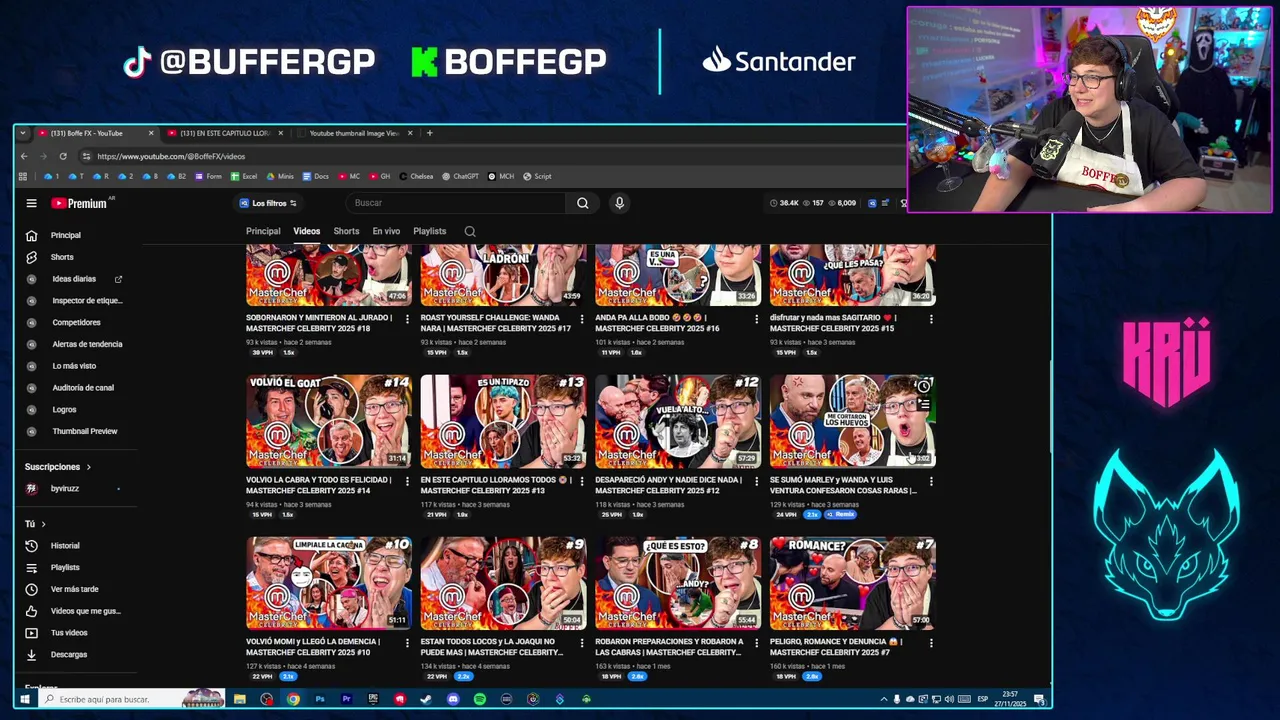Search within channel using magnifier after Playlists

(x=470, y=232)
